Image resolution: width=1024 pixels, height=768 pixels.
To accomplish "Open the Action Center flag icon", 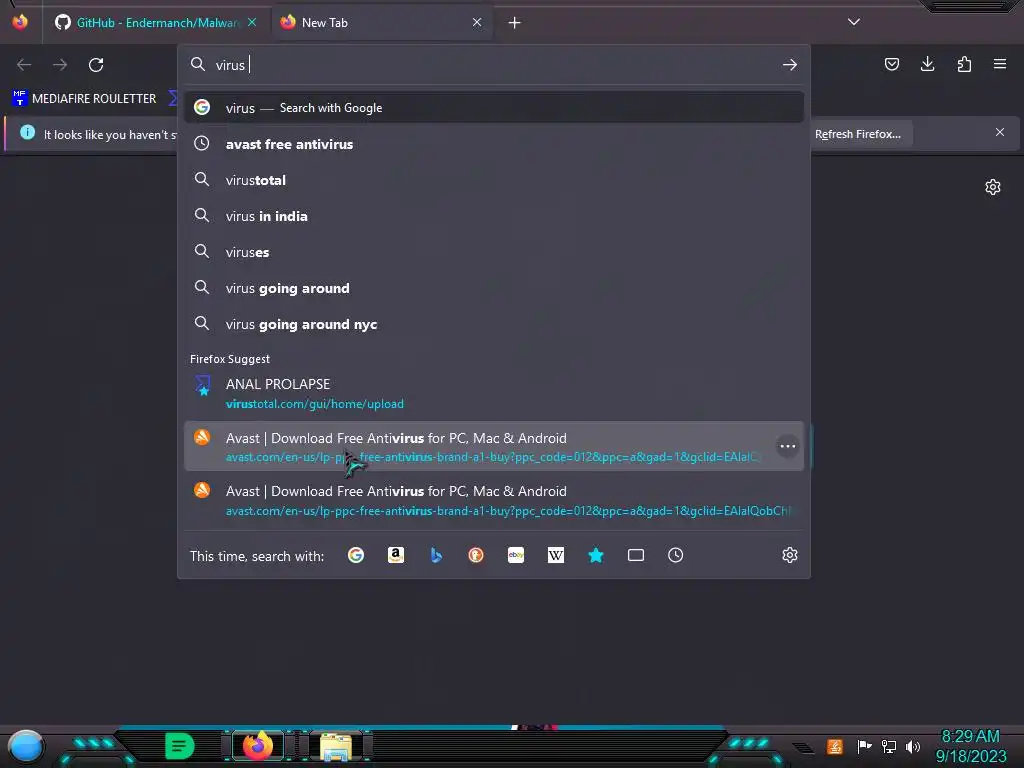I will pos(864,746).
